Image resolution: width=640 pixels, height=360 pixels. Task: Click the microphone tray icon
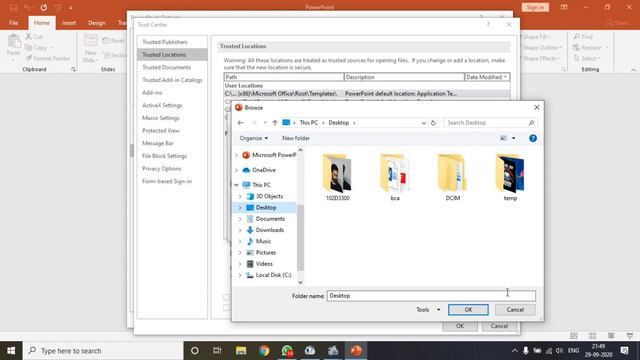526,351
